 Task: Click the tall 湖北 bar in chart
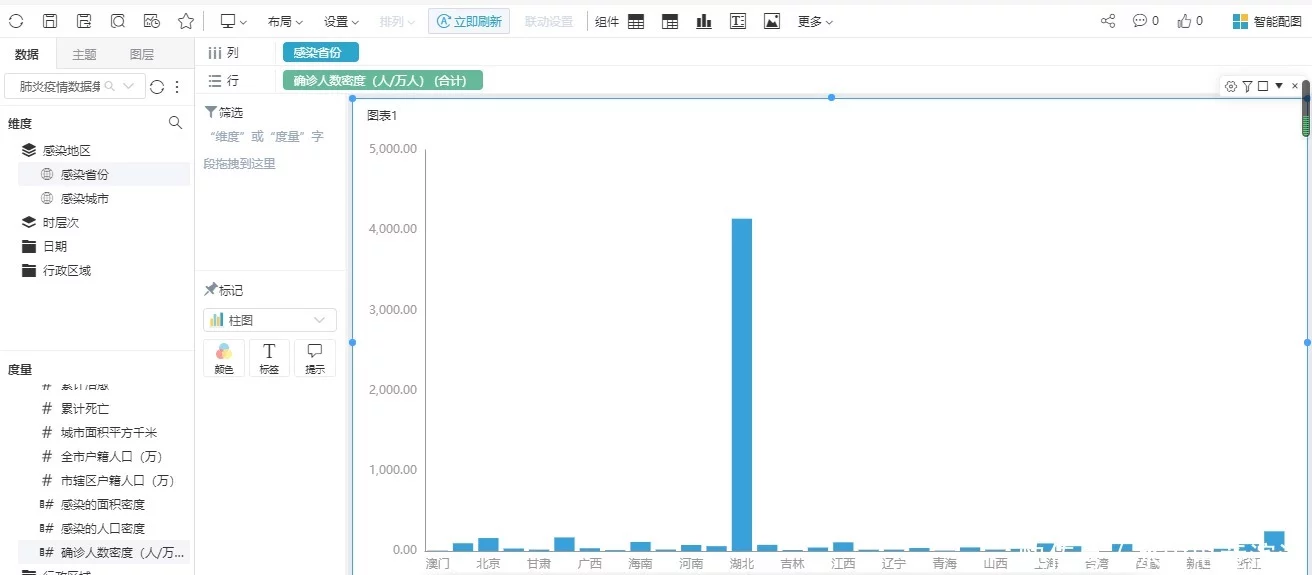pyautogui.click(x=742, y=384)
